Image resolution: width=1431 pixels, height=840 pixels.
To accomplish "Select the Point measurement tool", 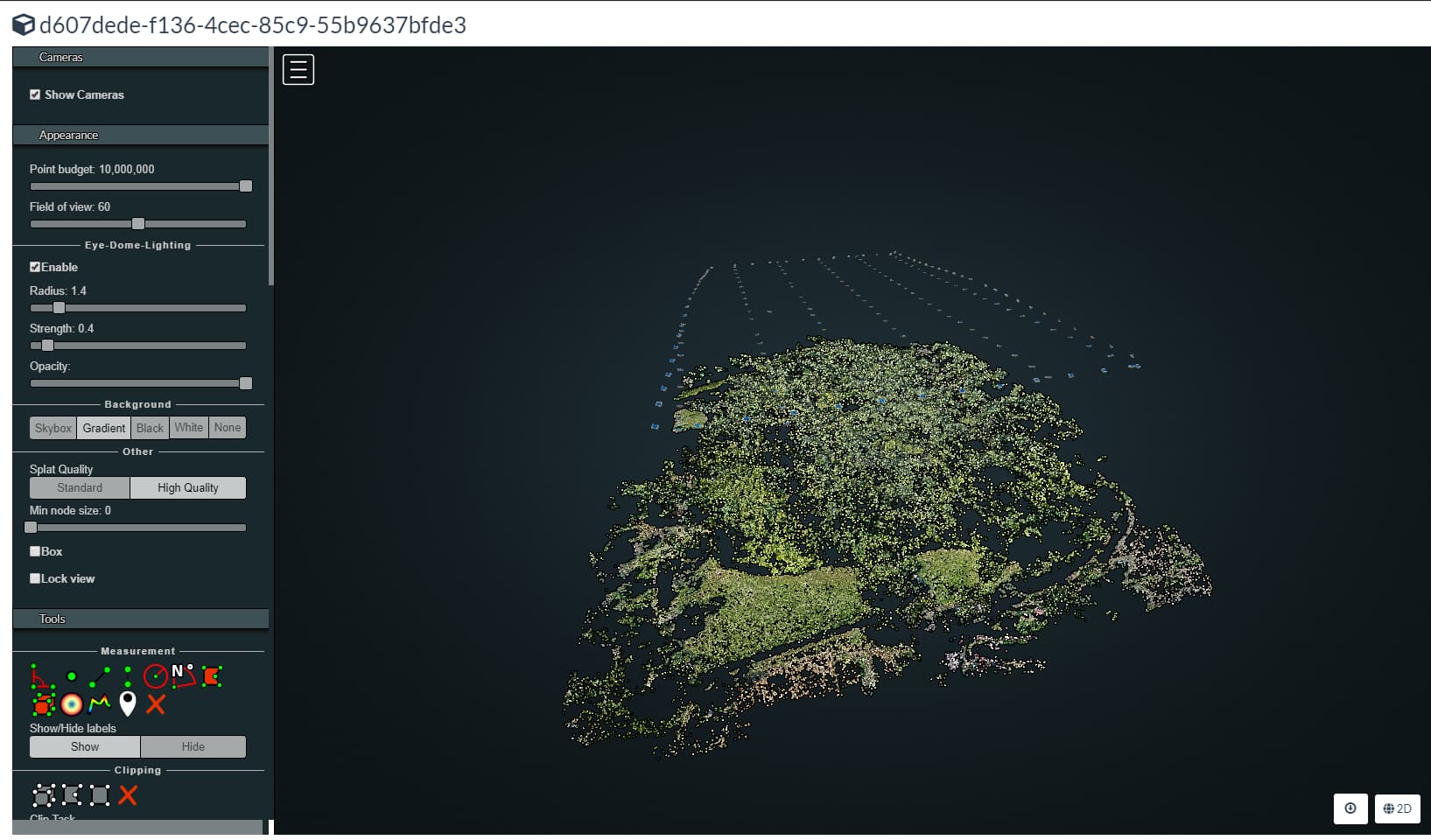I will [71, 675].
